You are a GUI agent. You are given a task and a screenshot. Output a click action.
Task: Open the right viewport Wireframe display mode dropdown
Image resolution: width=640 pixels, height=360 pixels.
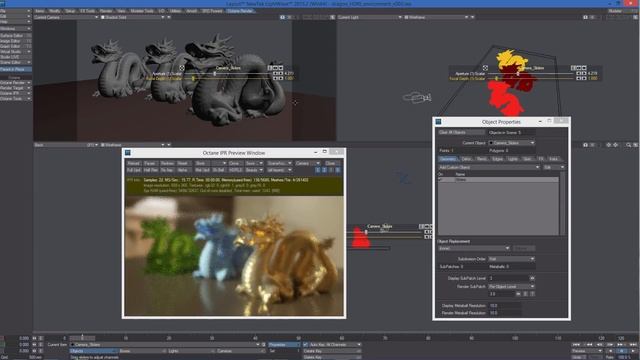pos(436,18)
